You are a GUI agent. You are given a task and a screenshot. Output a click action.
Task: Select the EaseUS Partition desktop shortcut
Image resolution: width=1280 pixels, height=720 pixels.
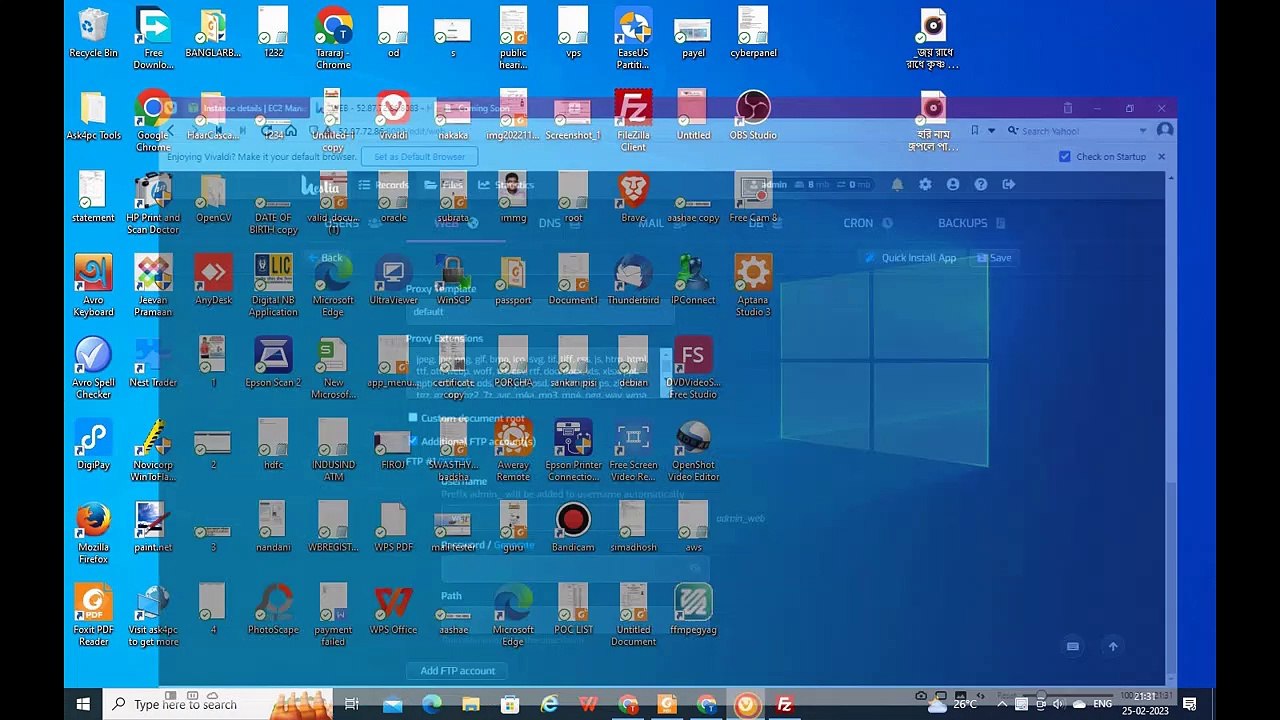633,40
